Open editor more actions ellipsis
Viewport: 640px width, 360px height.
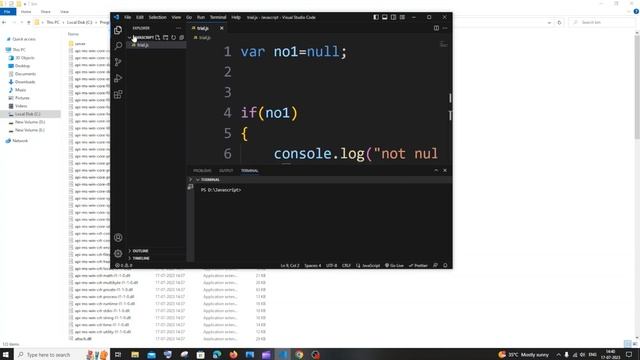tap(445, 28)
